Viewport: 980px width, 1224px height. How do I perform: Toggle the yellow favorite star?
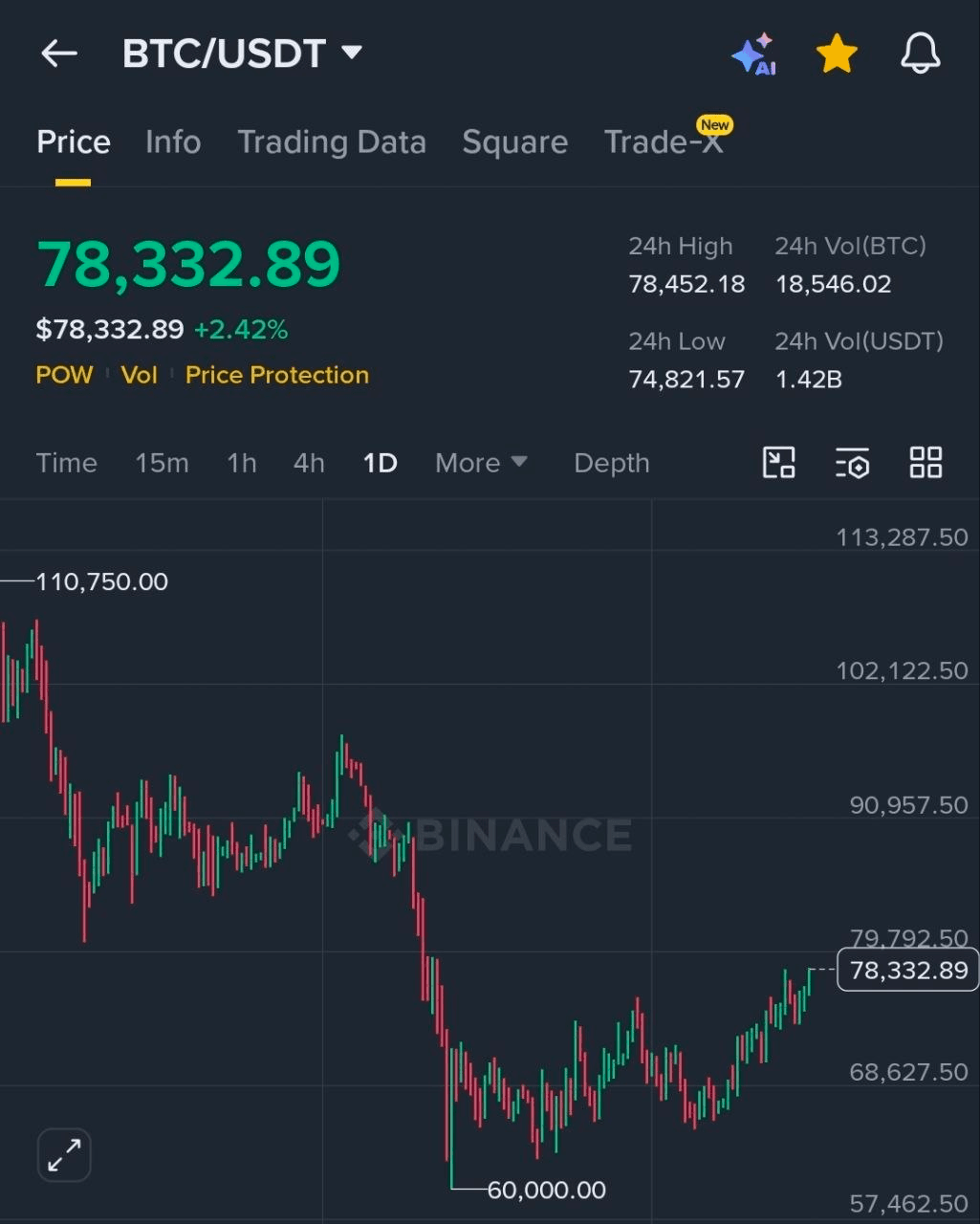coord(837,55)
